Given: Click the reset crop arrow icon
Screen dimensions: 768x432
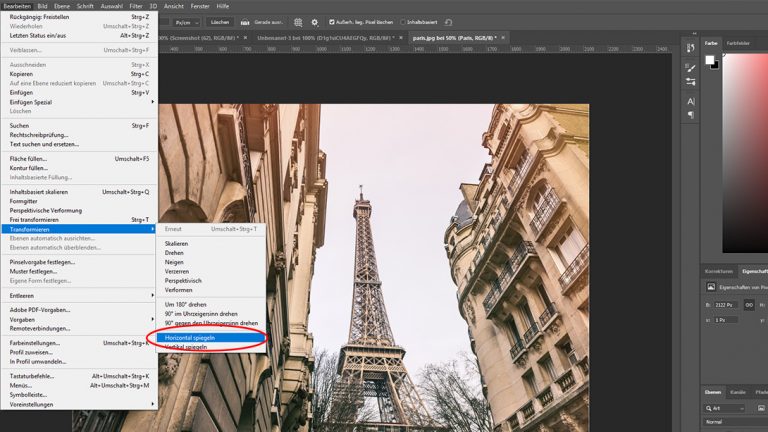Looking at the screenshot, I should click(x=450, y=21).
